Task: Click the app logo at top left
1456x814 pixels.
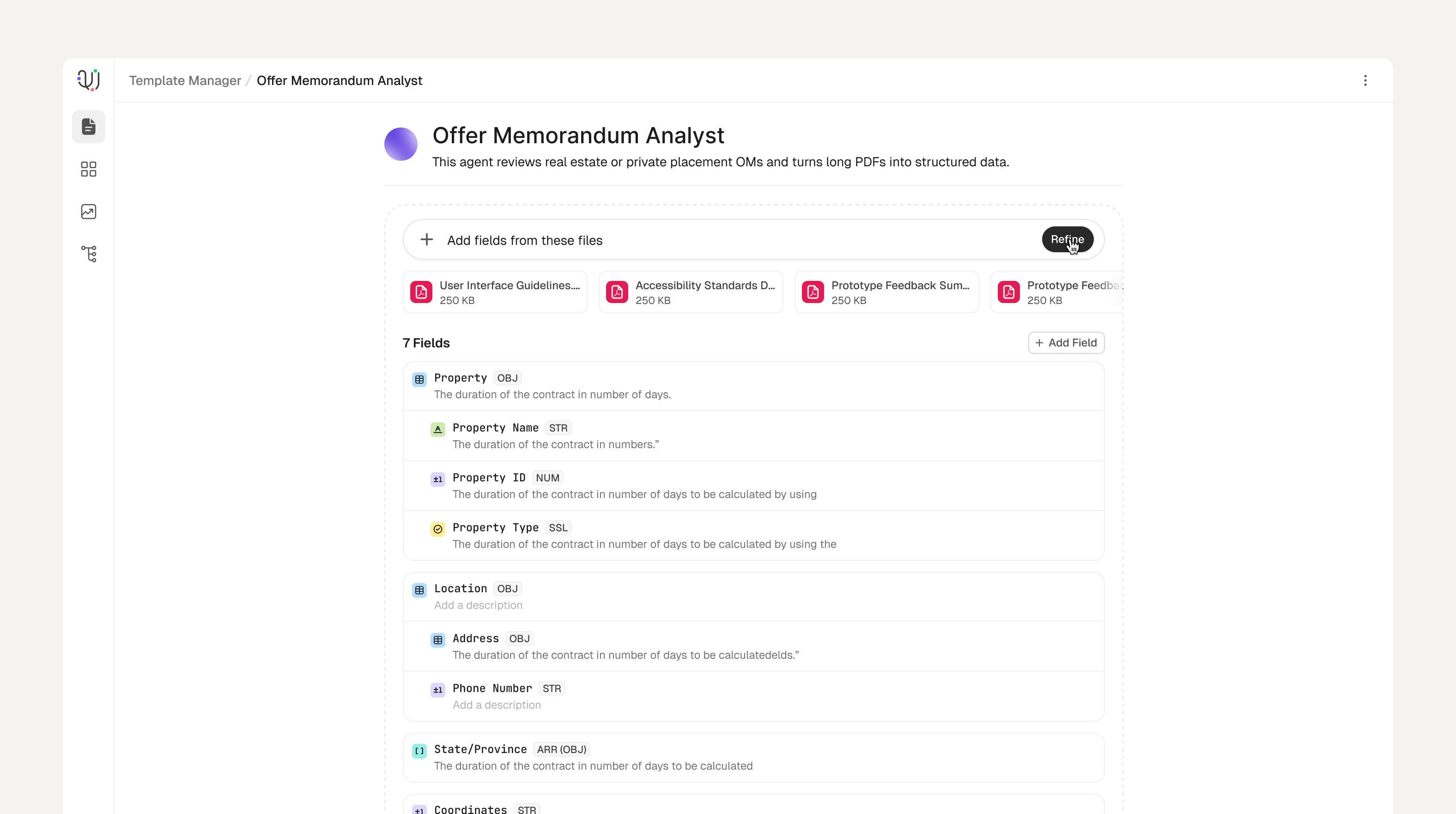Action: (x=89, y=80)
